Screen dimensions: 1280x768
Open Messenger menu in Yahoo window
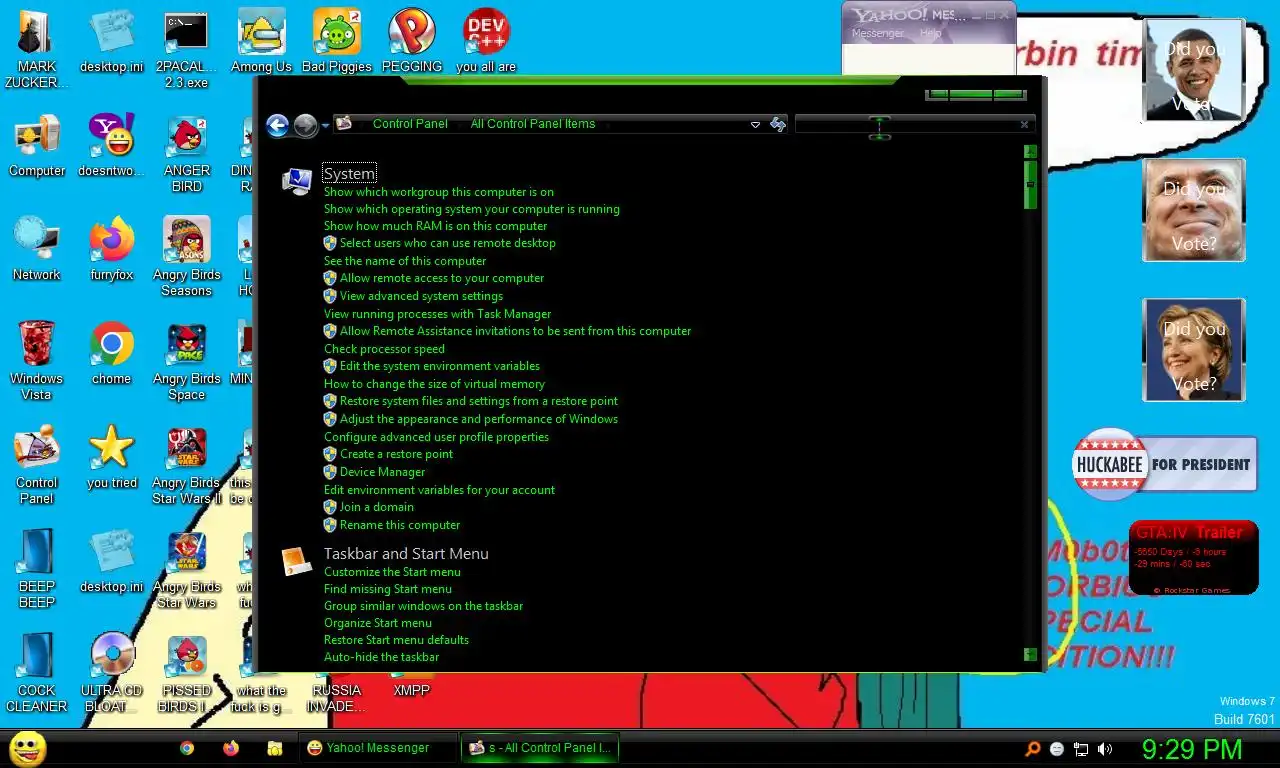point(877,33)
